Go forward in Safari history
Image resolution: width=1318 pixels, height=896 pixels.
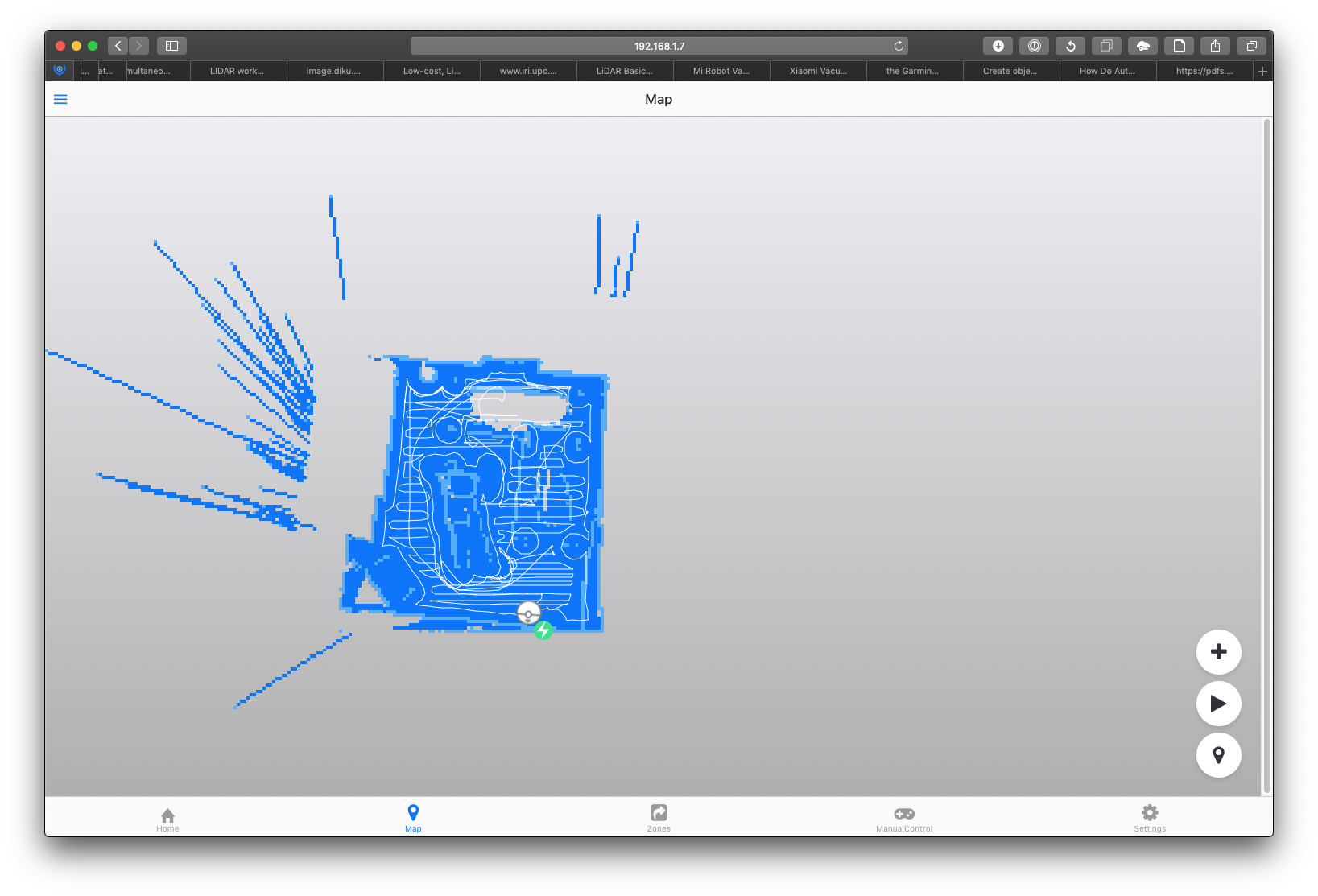[139, 46]
